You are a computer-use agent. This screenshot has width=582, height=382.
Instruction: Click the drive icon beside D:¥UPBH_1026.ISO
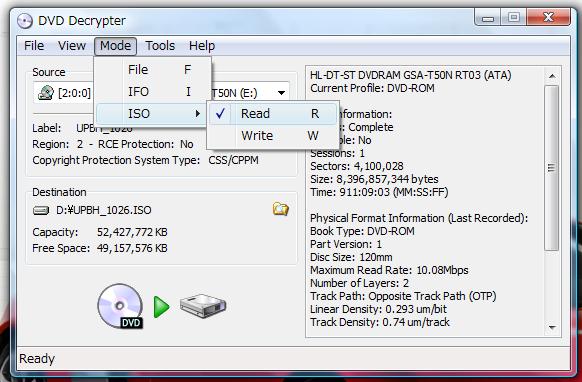(x=41, y=210)
